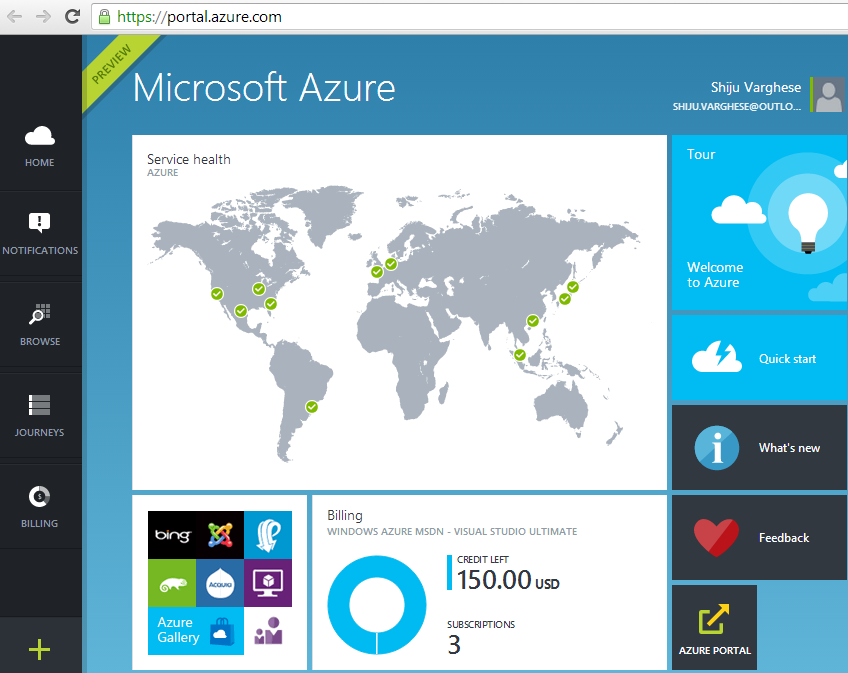Open the Billing donut icon in sidebar

tap(39, 497)
